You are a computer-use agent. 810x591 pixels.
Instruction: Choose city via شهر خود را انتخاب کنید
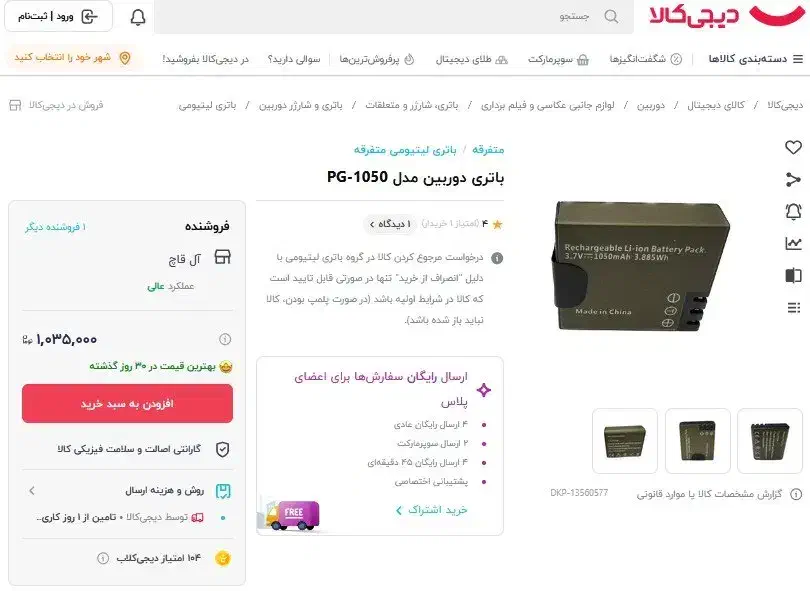pyautogui.click(x=72, y=57)
